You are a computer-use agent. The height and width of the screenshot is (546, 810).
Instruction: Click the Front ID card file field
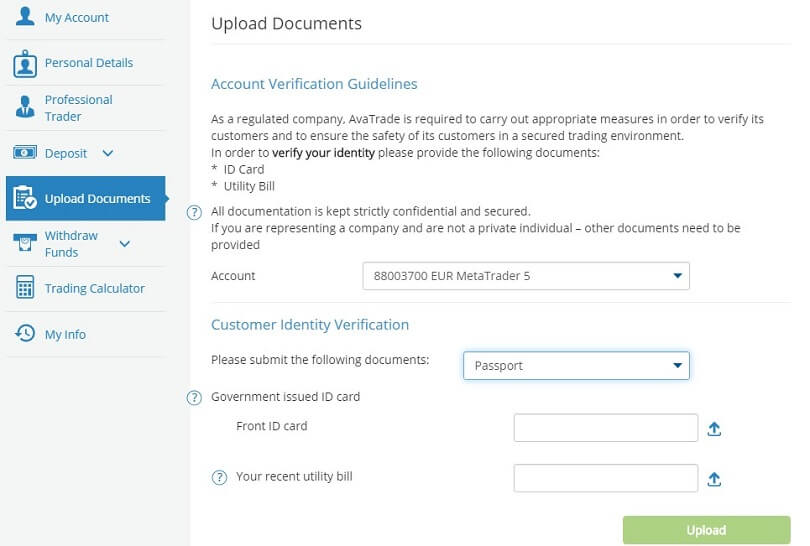pyautogui.click(x=605, y=428)
